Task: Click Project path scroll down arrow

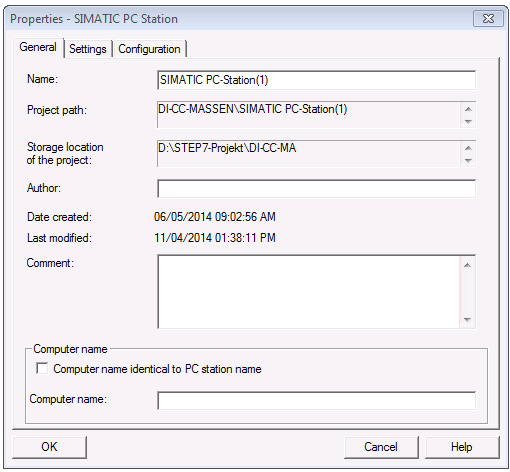Action: [468, 122]
